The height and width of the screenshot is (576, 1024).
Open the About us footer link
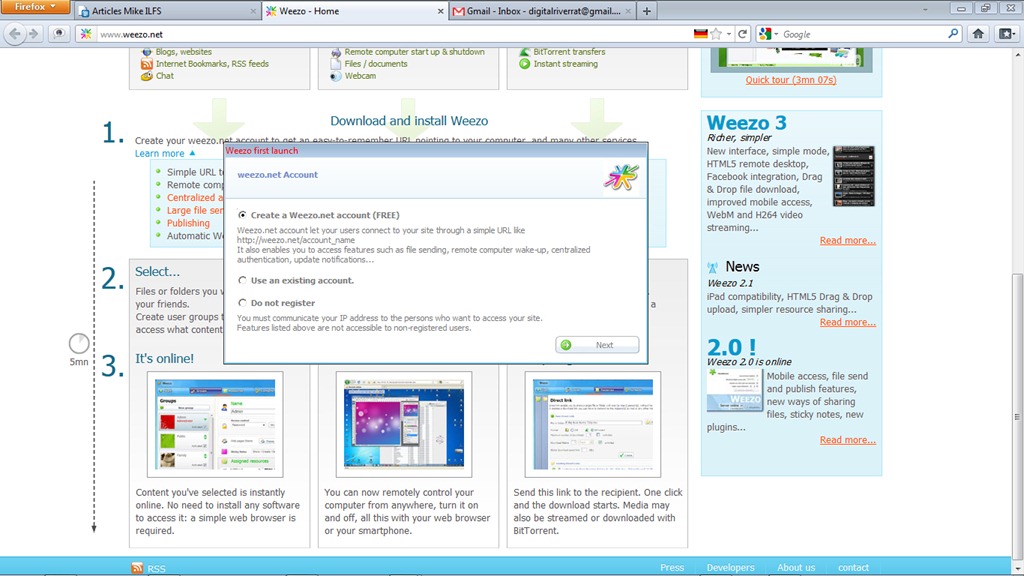[796, 568]
